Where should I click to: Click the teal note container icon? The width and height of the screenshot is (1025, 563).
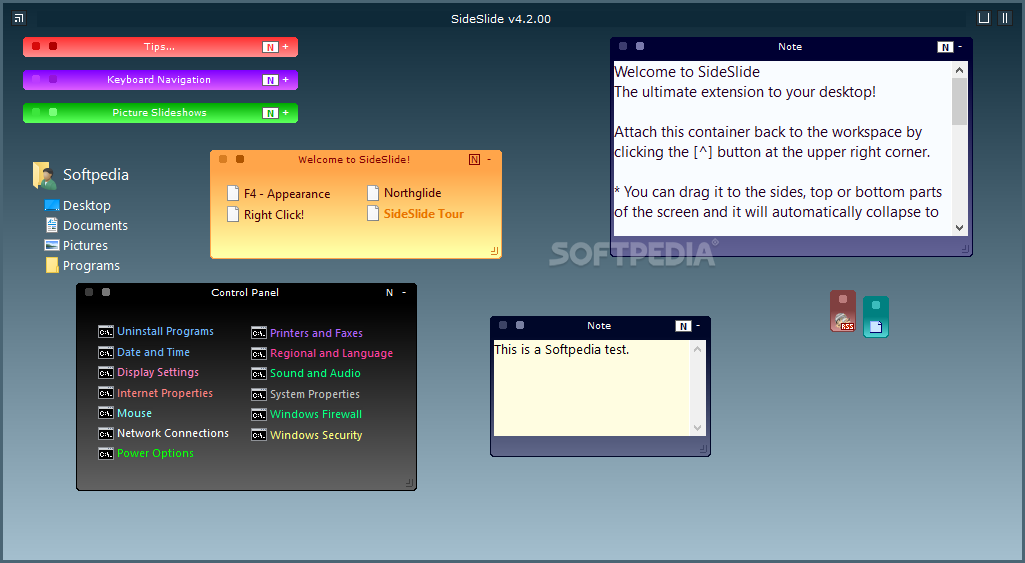(875, 317)
